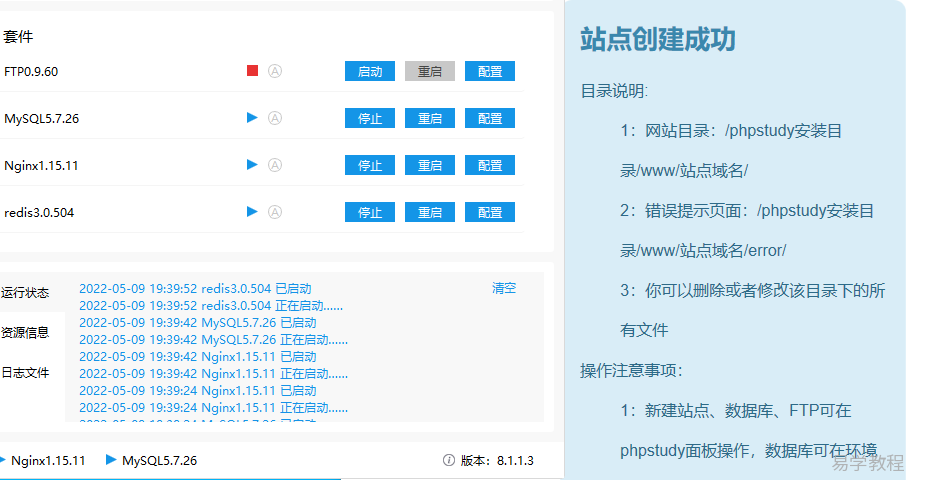Image resolution: width=951 pixels, height=480 pixels.
Task: Restart the MySQL5.7.26 service
Action: 430,118
